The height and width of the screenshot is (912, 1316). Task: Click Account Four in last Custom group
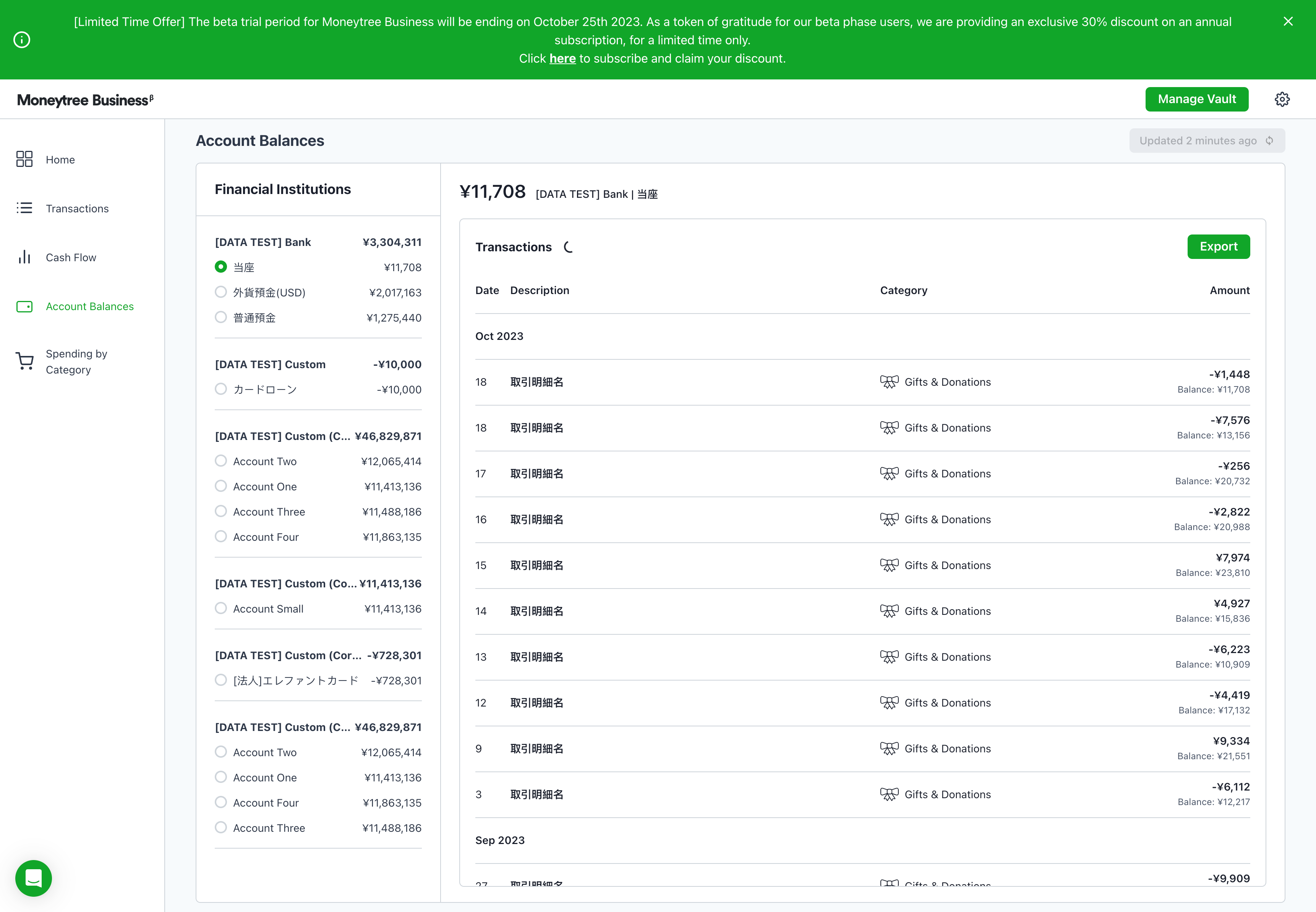[266, 803]
